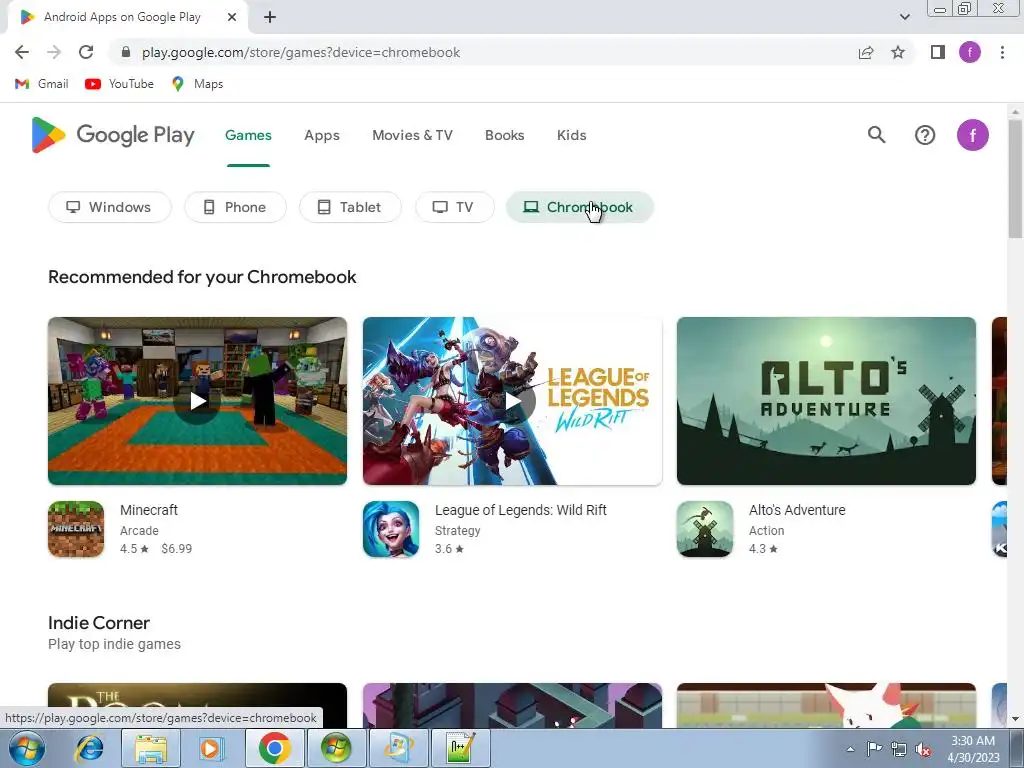Image resolution: width=1024 pixels, height=768 pixels.
Task: Open the Notepad++ taskbar icon
Action: [460, 748]
